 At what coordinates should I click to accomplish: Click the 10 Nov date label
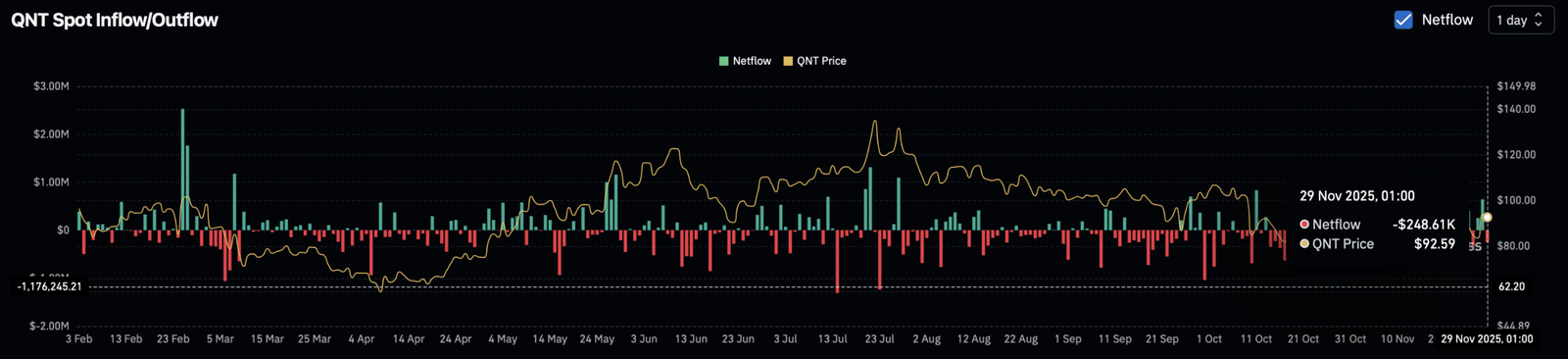[x=1397, y=339]
